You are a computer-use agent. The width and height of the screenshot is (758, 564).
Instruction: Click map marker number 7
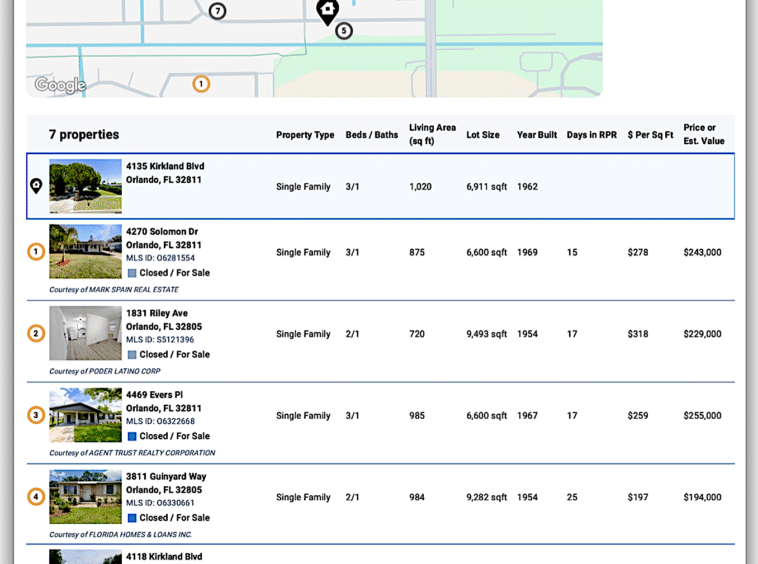217,11
